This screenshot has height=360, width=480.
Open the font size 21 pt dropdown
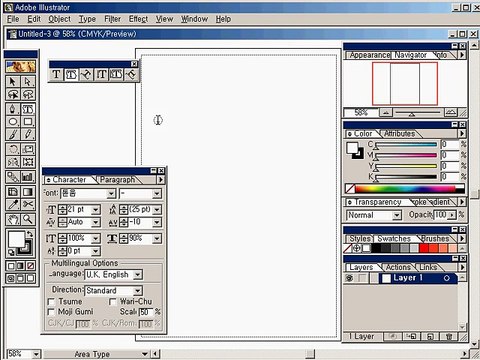point(96,210)
